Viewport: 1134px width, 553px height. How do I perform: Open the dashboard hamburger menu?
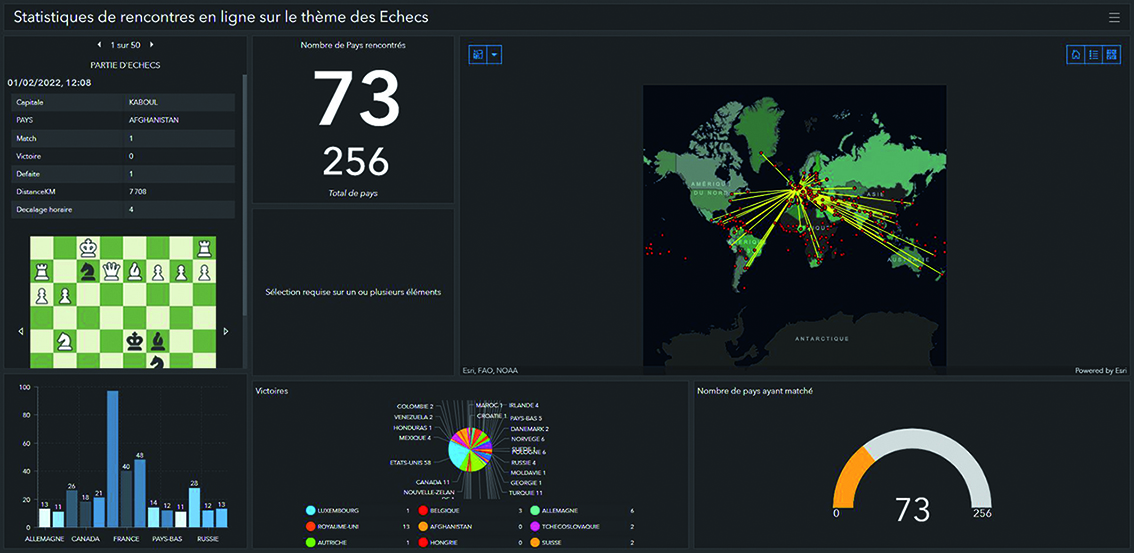(x=1114, y=17)
